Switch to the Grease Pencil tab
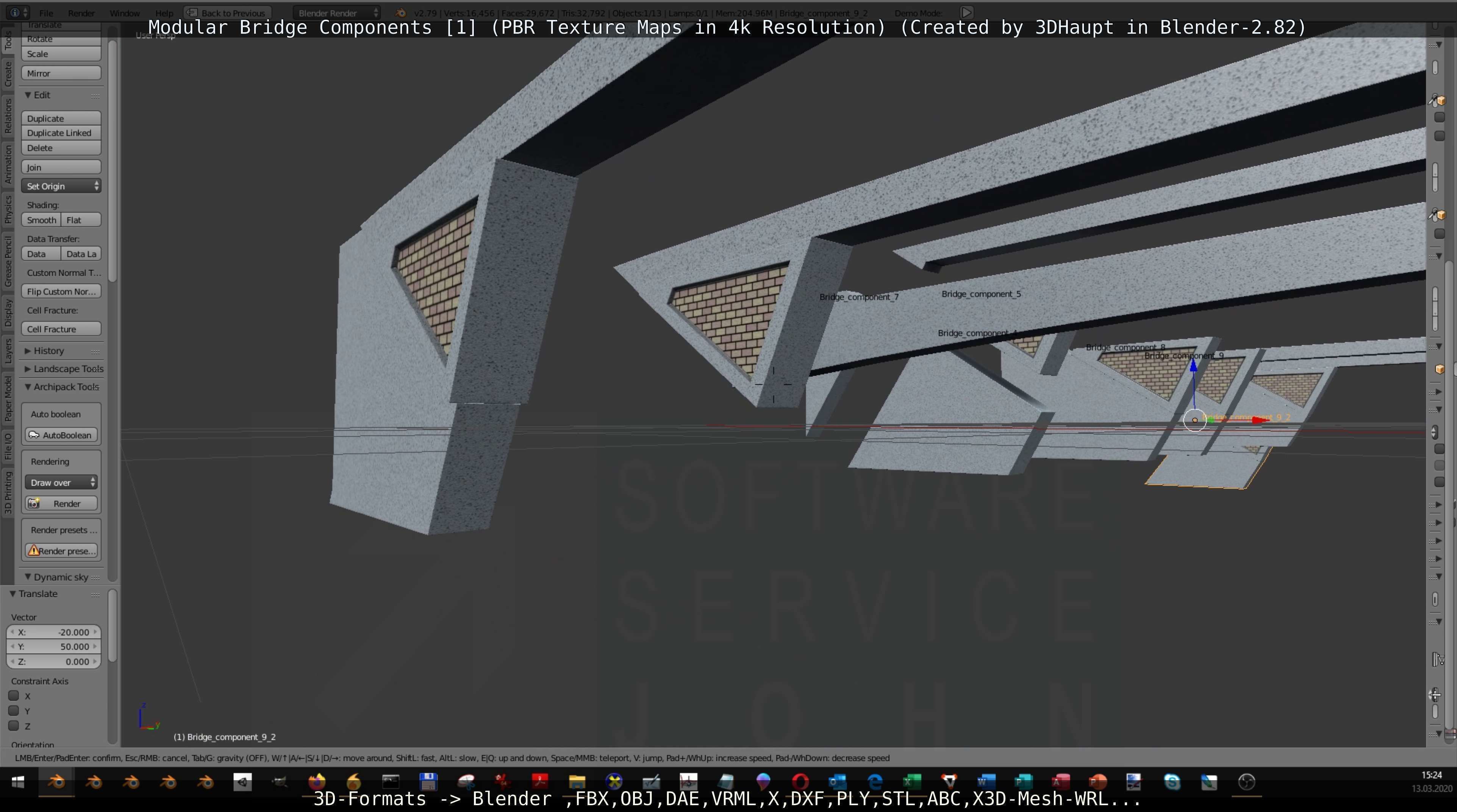The height and width of the screenshot is (812, 1457). click(8, 261)
